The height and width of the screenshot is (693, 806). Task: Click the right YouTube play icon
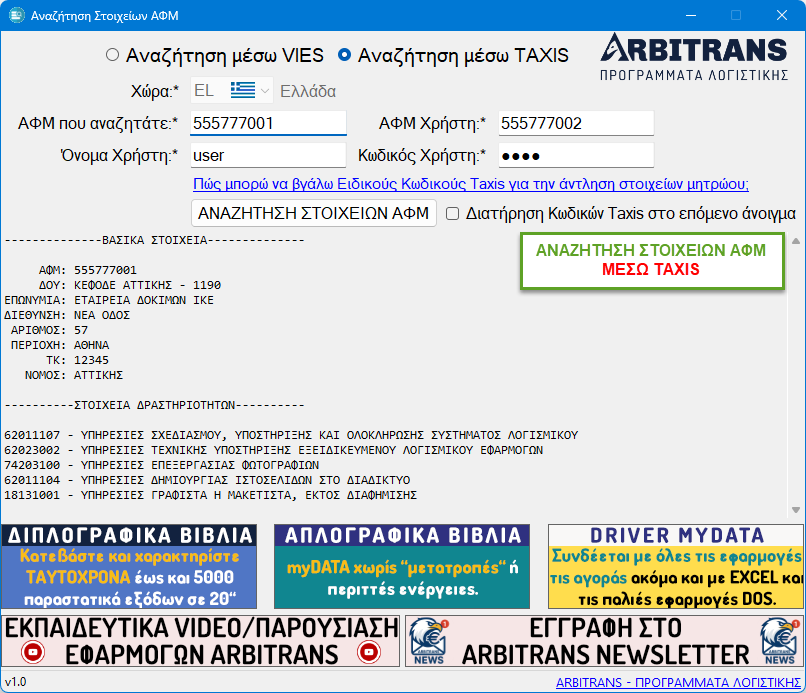(369, 652)
